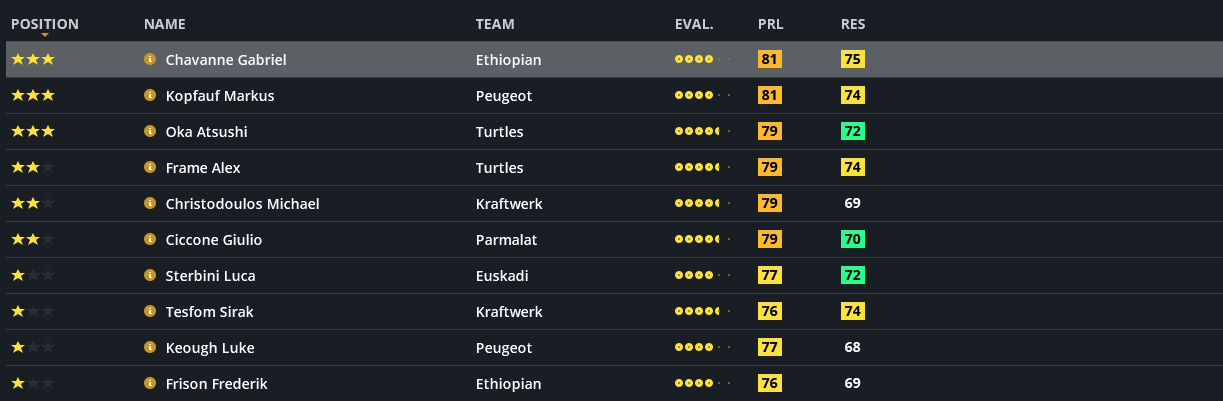Click info icon beside Christodoulos Michael

[x=150, y=204]
